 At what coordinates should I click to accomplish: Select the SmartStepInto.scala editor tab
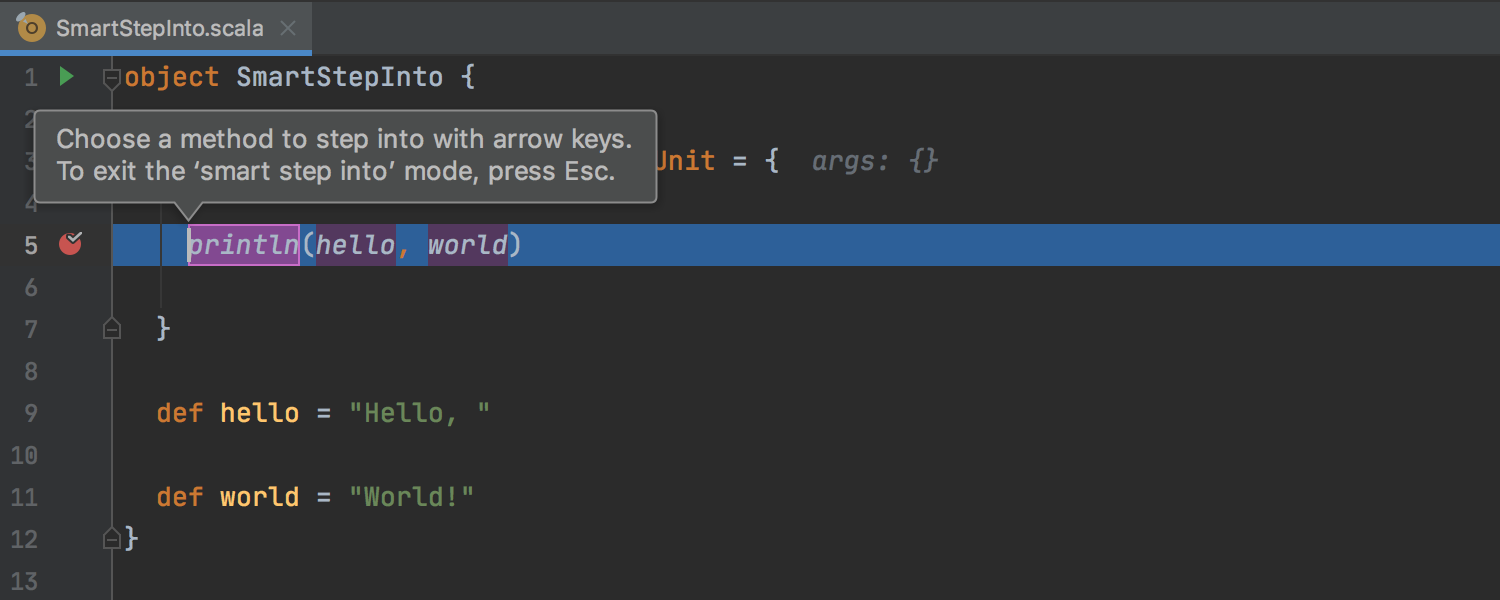pos(160,28)
